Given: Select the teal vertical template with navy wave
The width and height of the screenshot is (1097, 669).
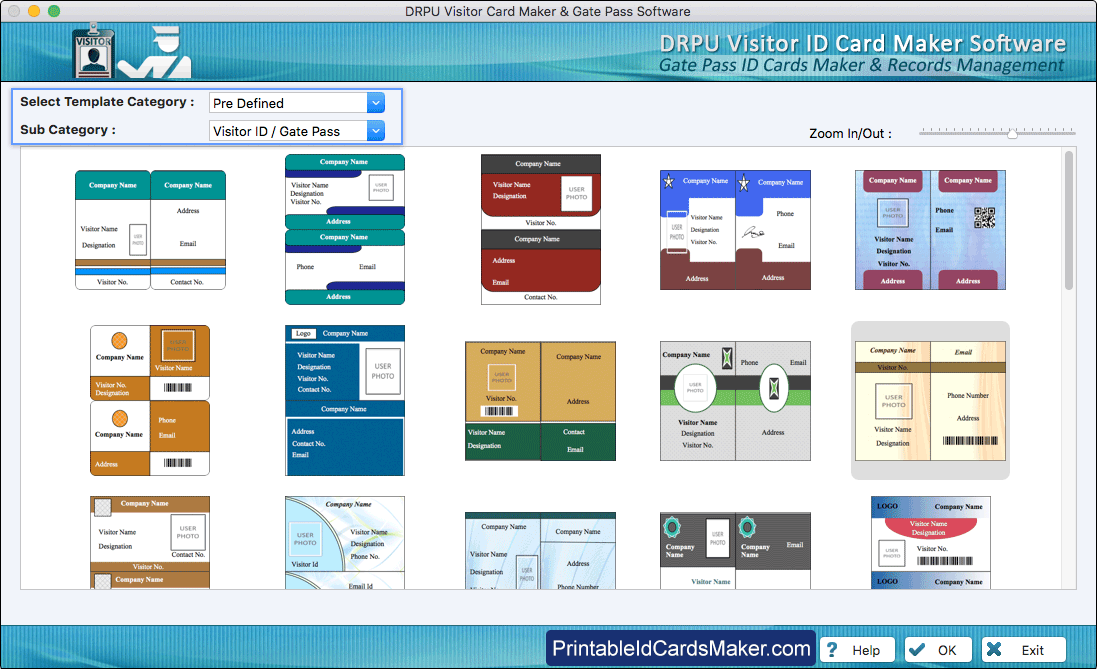Looking at the screenshot, I should (x=345, y=230).
